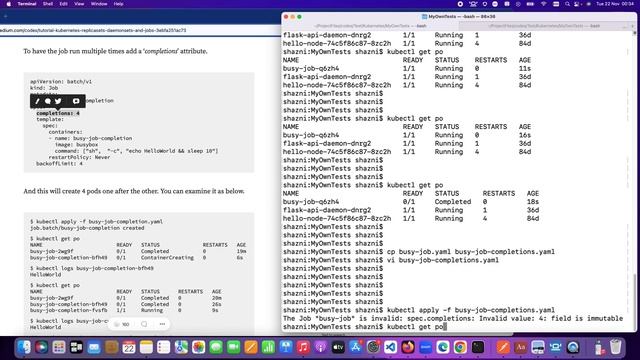Open the View menu

[79, 4]
